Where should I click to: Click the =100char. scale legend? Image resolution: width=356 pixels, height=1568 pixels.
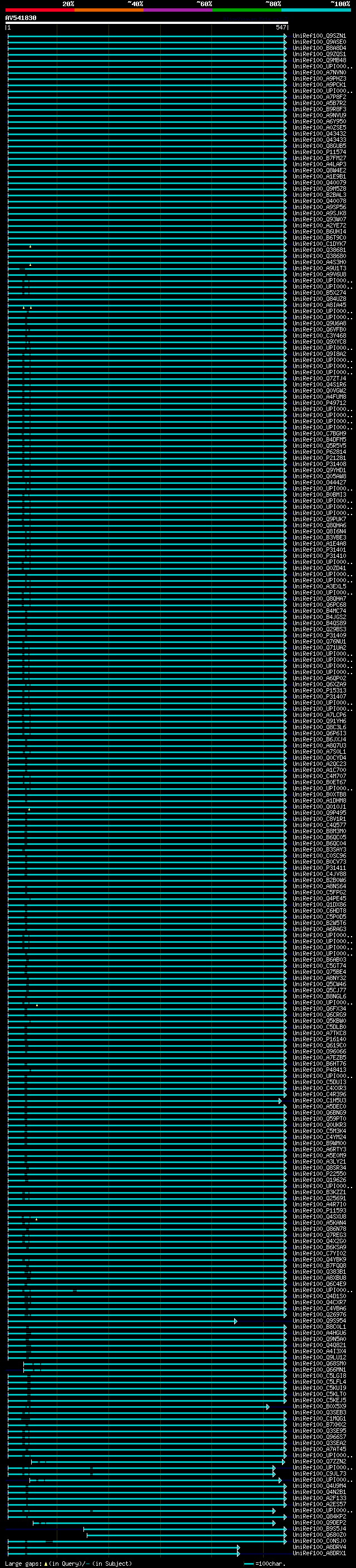tap(264, 1563)
